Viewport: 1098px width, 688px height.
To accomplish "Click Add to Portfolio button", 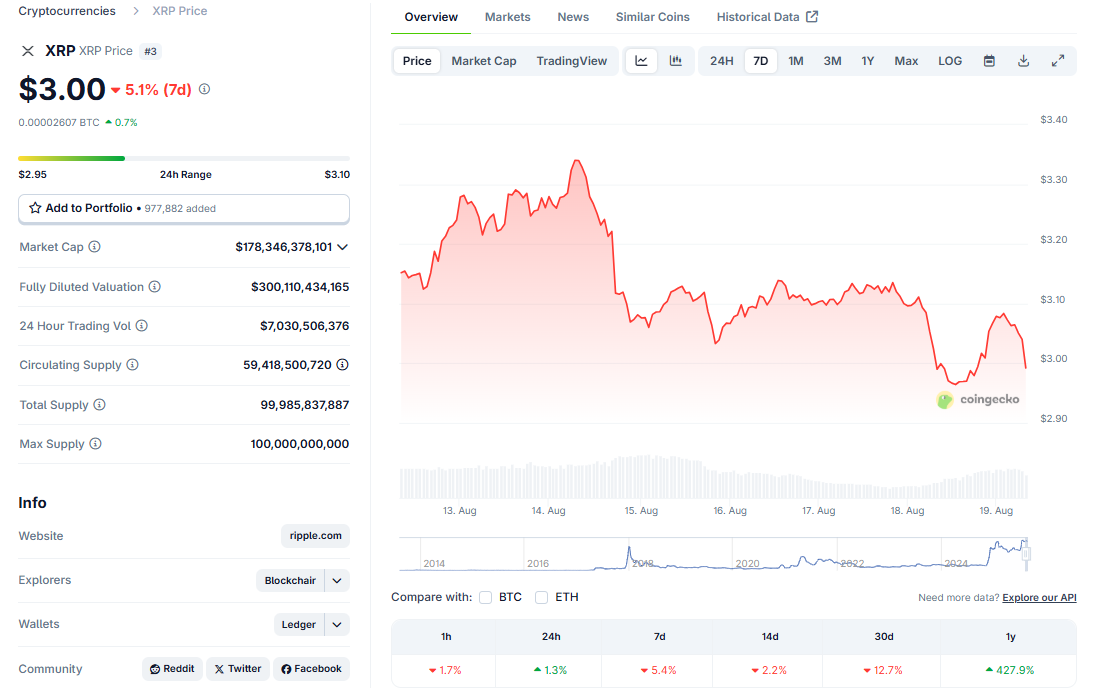I will coord(183,209).
